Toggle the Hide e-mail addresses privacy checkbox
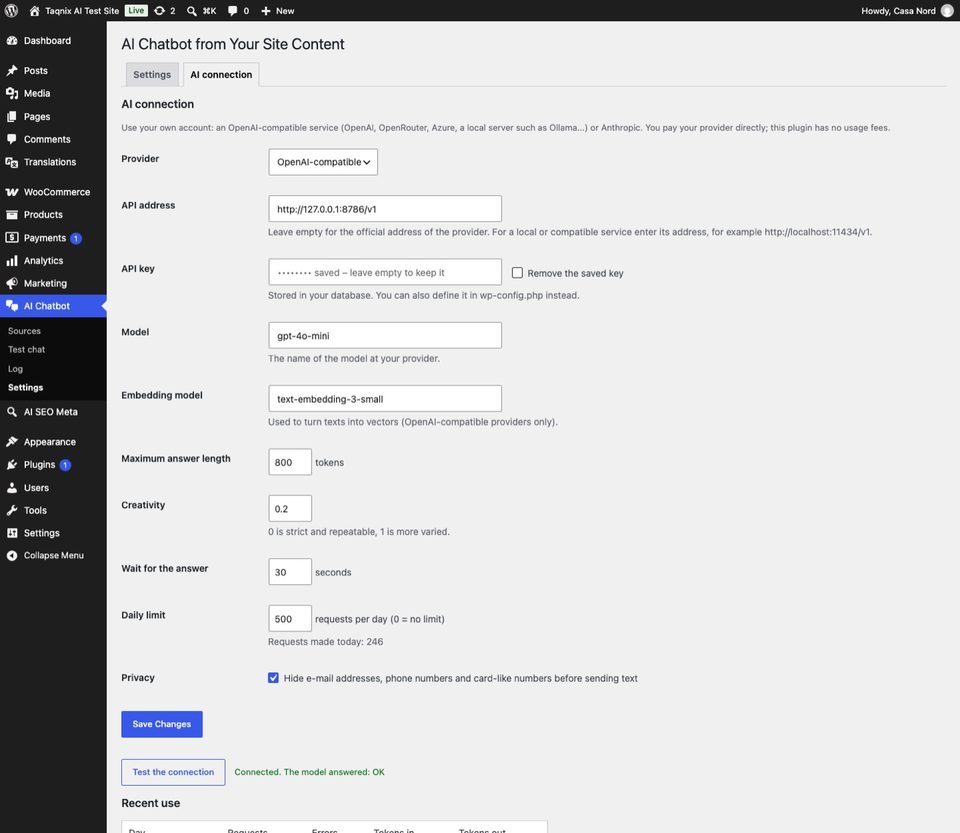 273,678
